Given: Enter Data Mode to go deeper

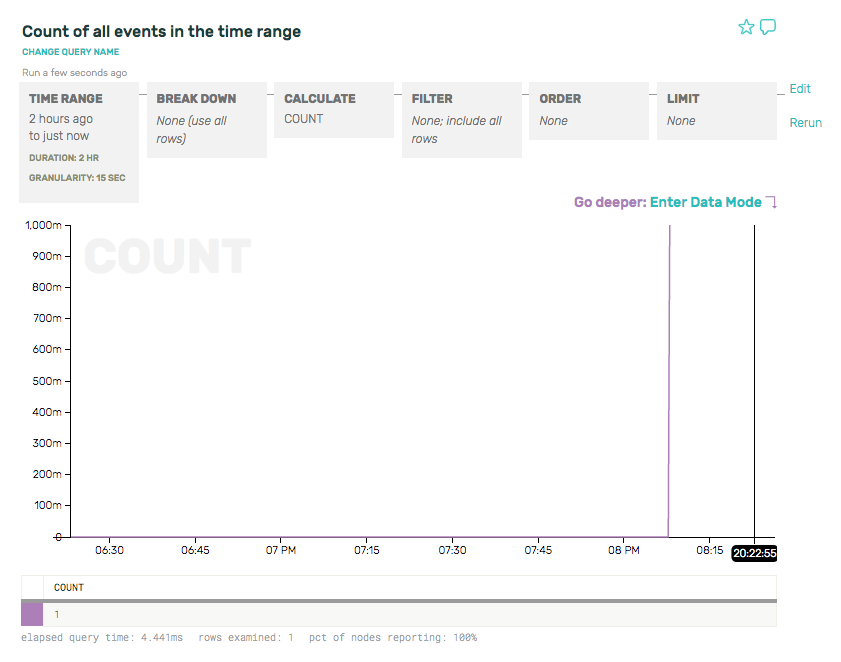Looking at the screenshot, I should (x=705, y=202).
